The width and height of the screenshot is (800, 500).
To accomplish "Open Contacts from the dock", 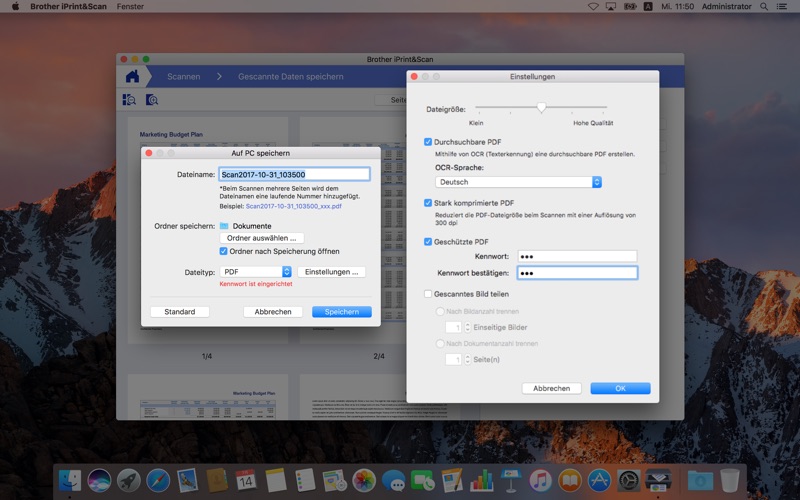I will (x=217, y=480).
